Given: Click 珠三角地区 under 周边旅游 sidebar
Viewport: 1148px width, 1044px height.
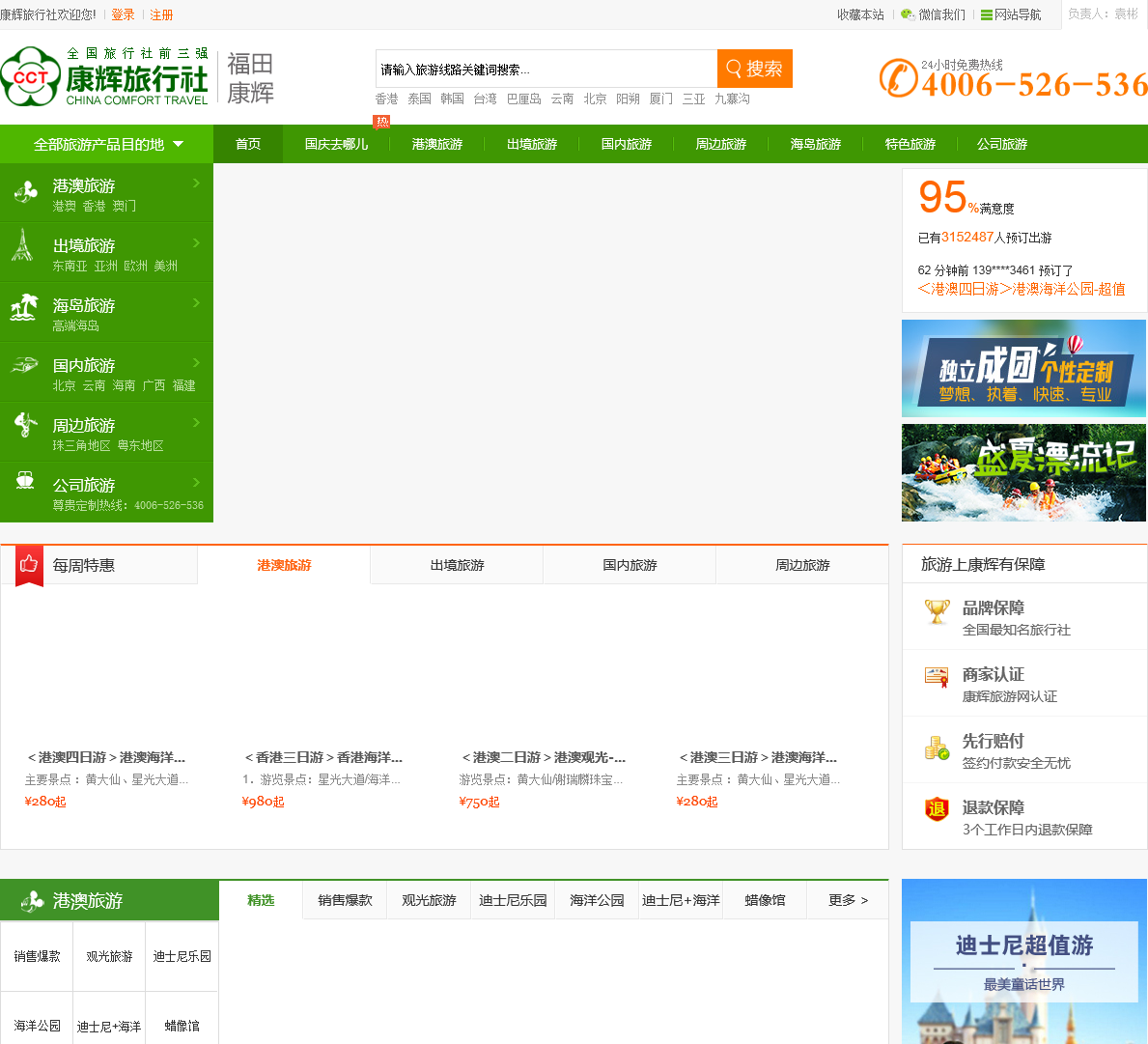Looking at the screenshot, I should pyautogui.click(x=81, y=446).
